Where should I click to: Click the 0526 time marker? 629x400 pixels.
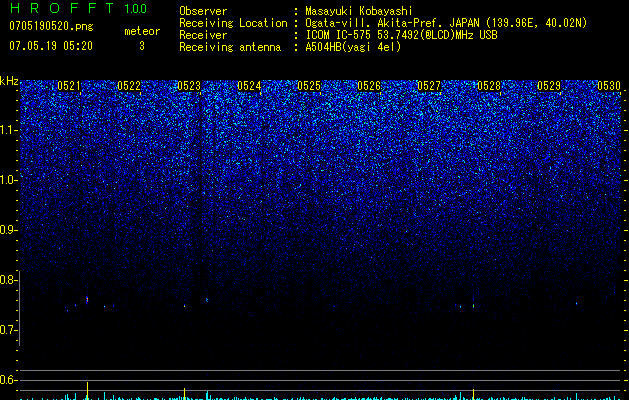tap(369, 86)
